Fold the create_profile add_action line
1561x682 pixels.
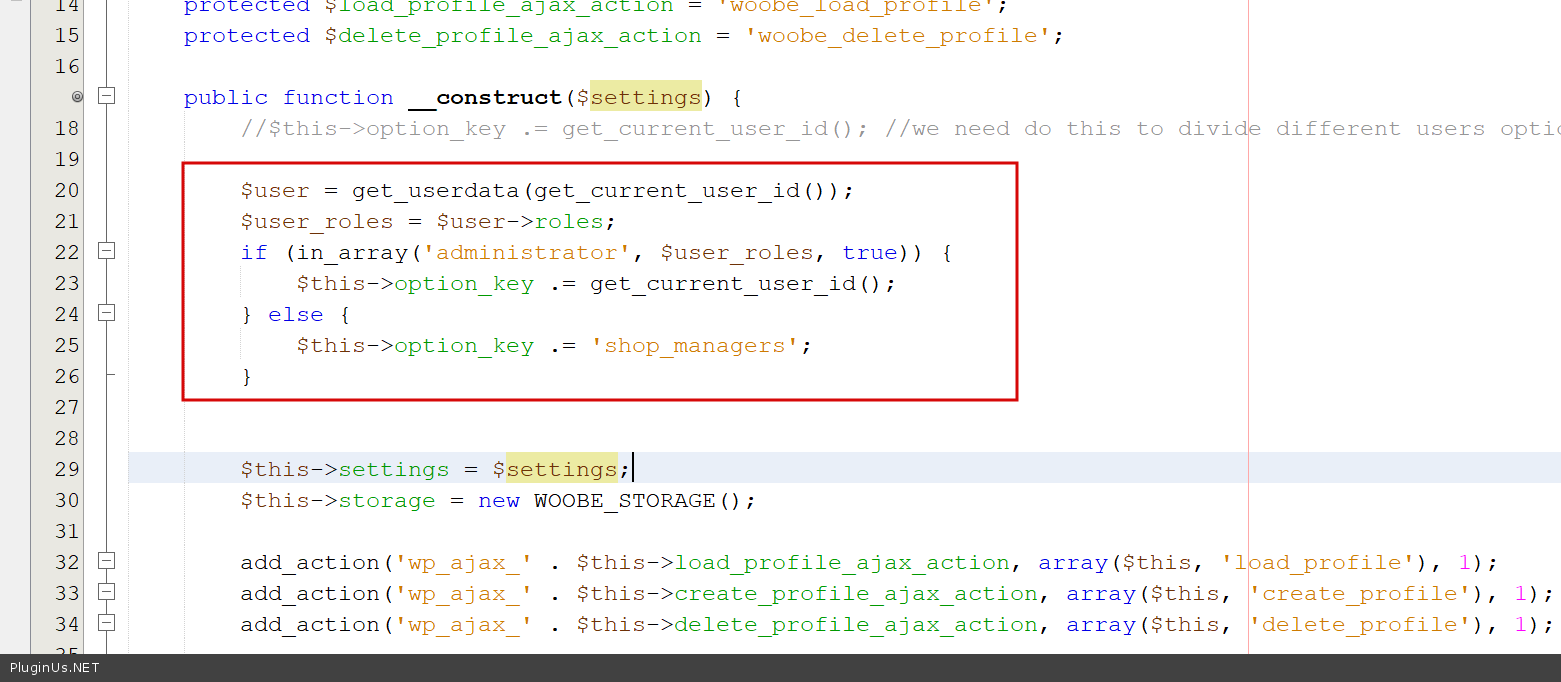pyautogui.click(x=106, y=592)
